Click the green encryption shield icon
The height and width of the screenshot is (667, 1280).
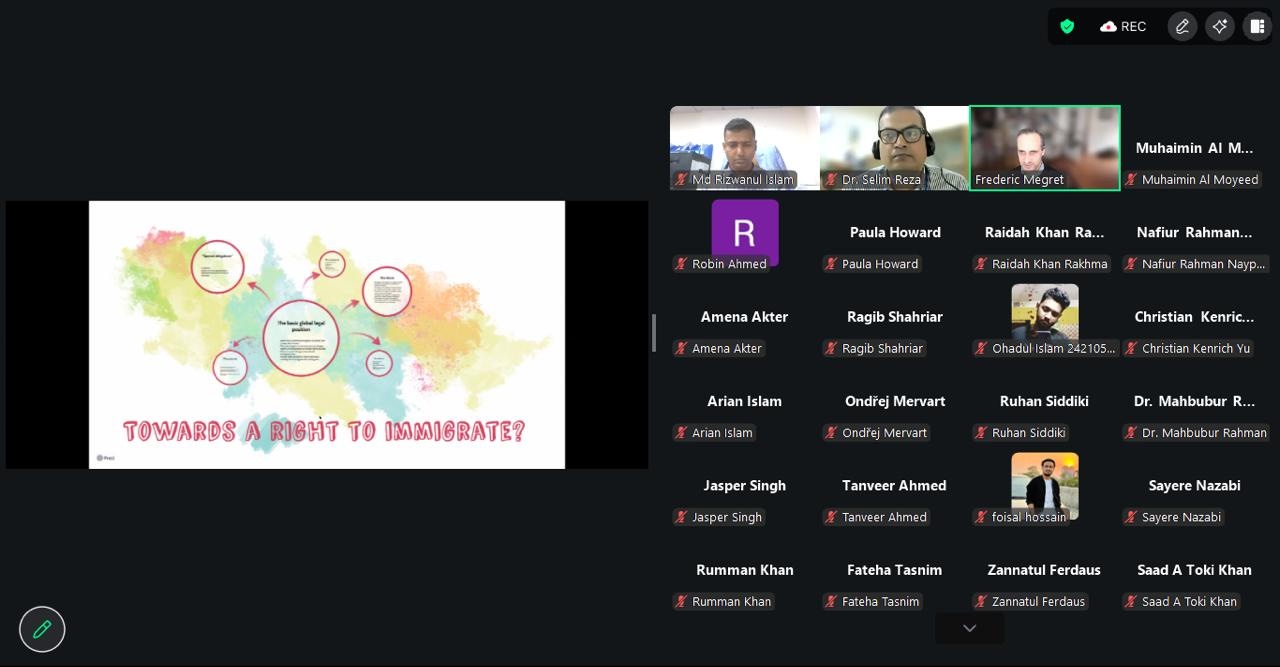pyautogui.click(x=1067, y=27)
